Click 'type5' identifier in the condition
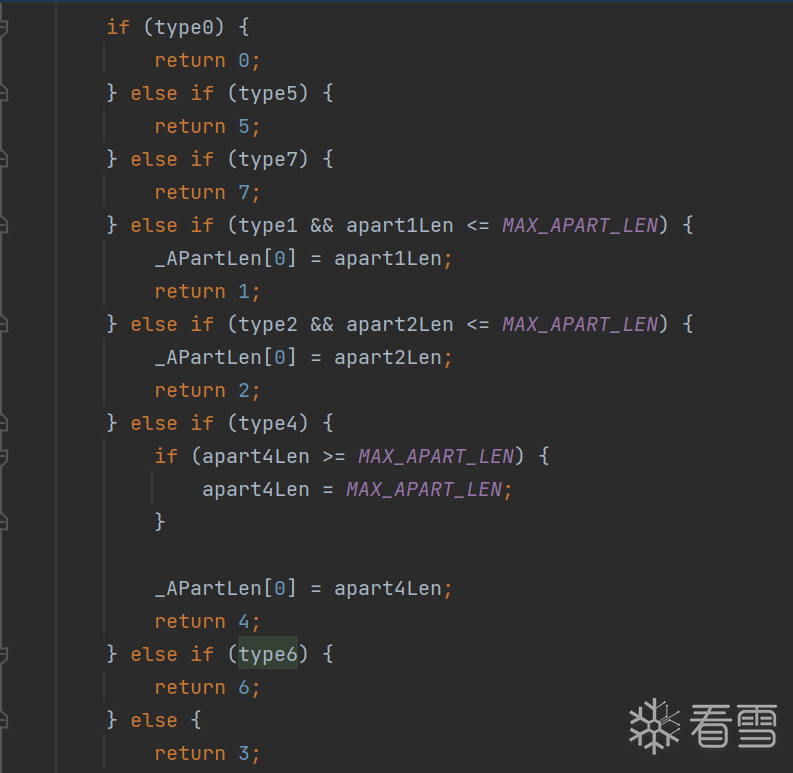Viewport: 793px width, 773px height. pyautogui.click(x=268, y=93)
